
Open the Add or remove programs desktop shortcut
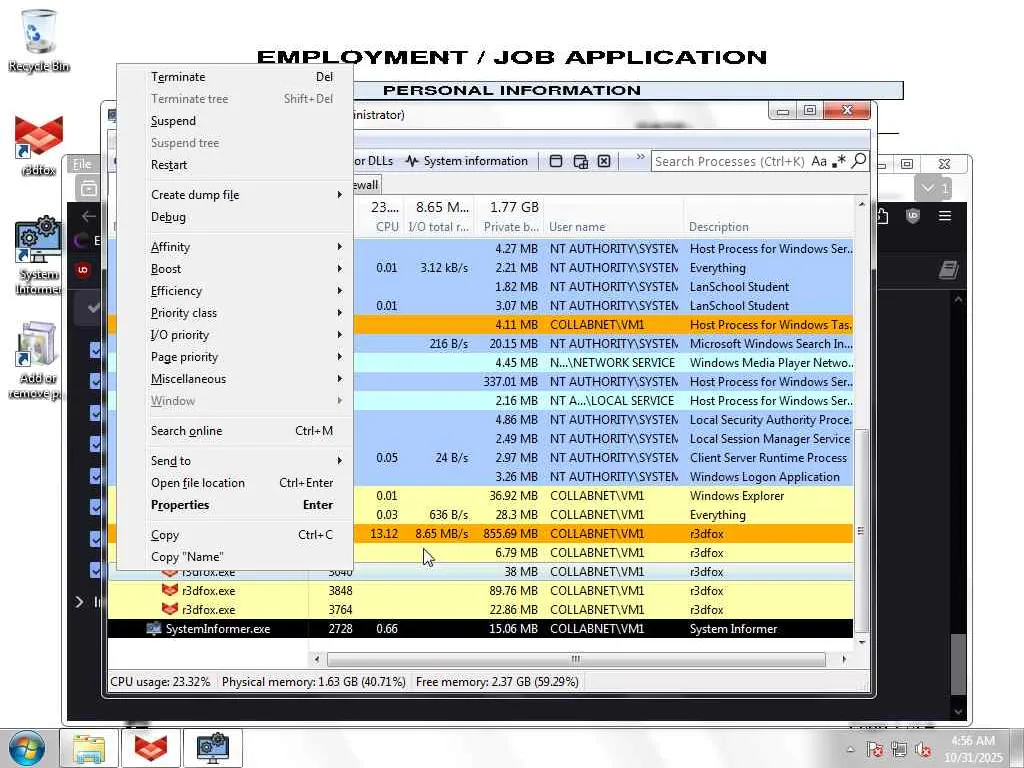[39, 360]
